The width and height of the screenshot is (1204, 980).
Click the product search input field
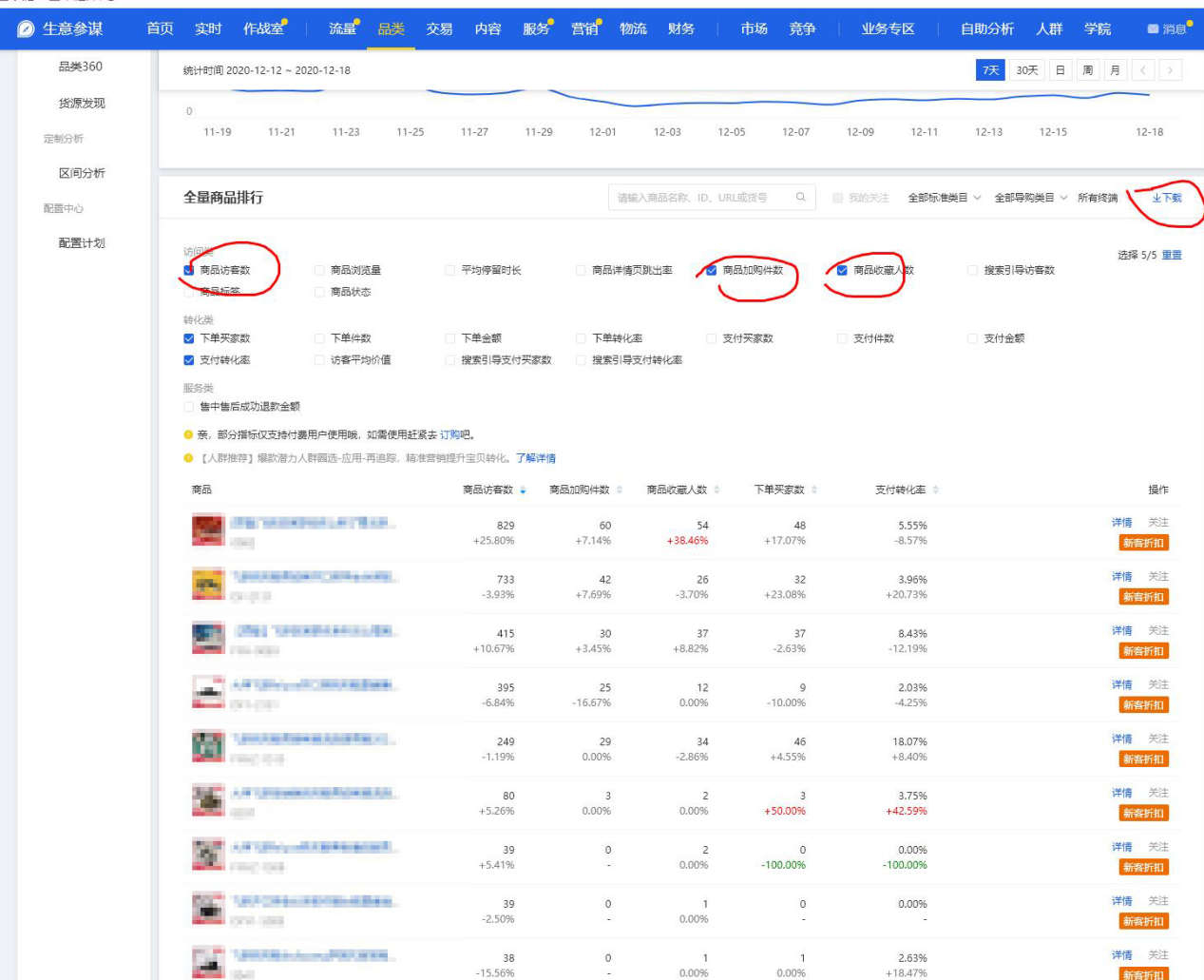(x=711, y=198)
